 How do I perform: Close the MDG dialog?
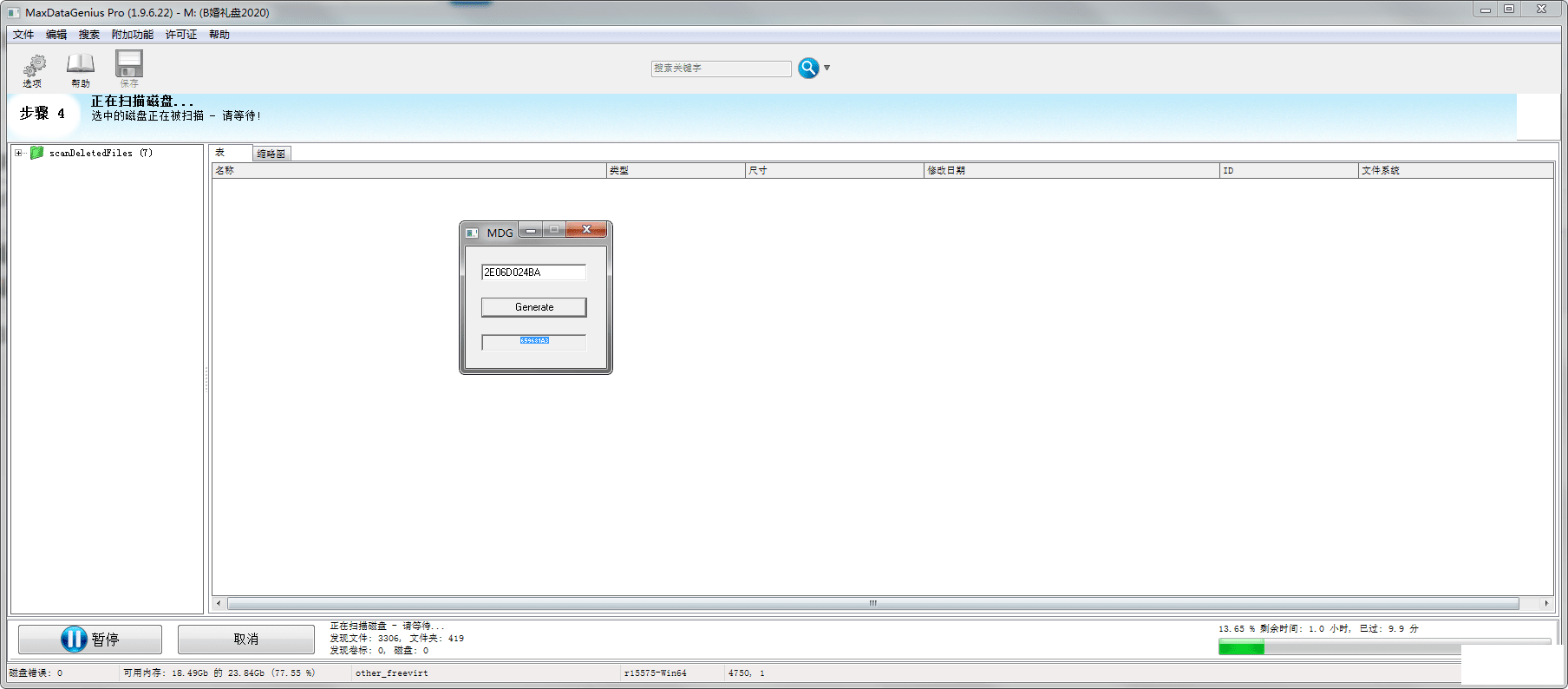click(586, 229)
